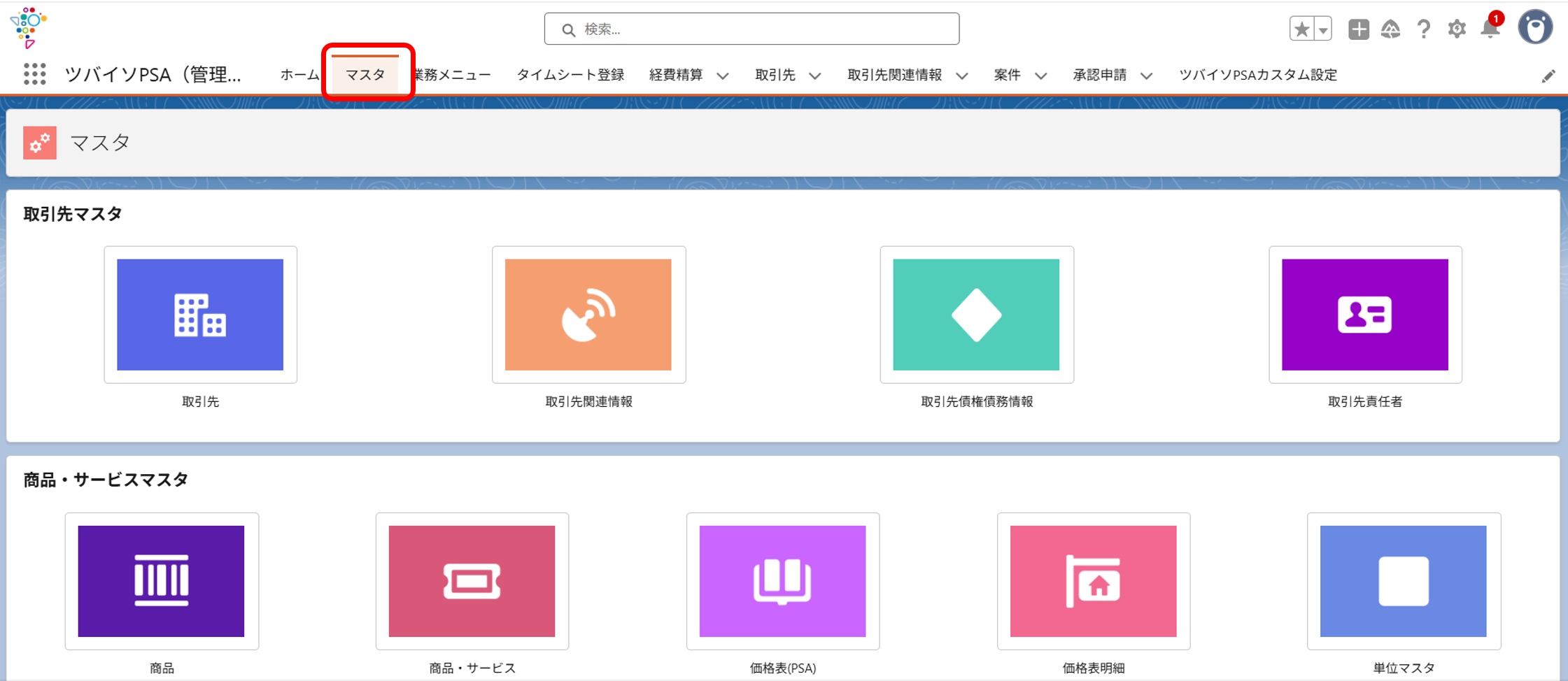Expand the 案件 dropdown chevron
This screenshot has width=1568, height=681.
[1041, 76]
